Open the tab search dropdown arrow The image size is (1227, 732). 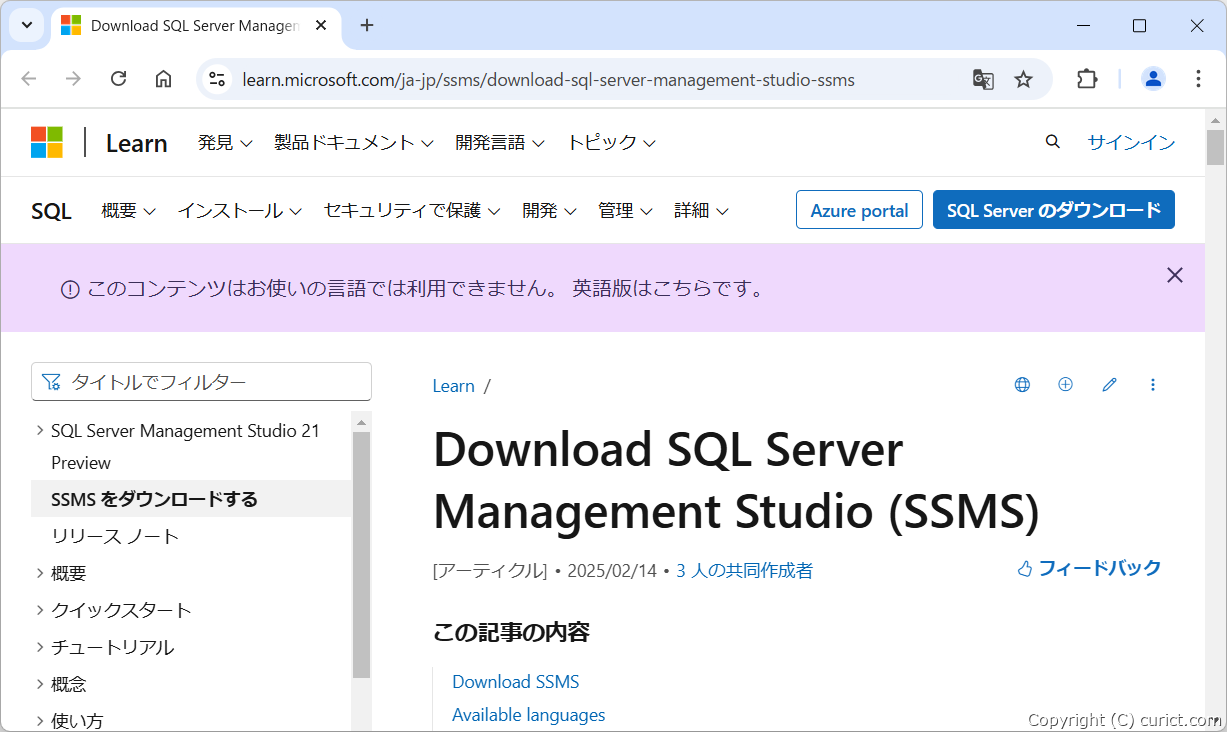point(27,25)
